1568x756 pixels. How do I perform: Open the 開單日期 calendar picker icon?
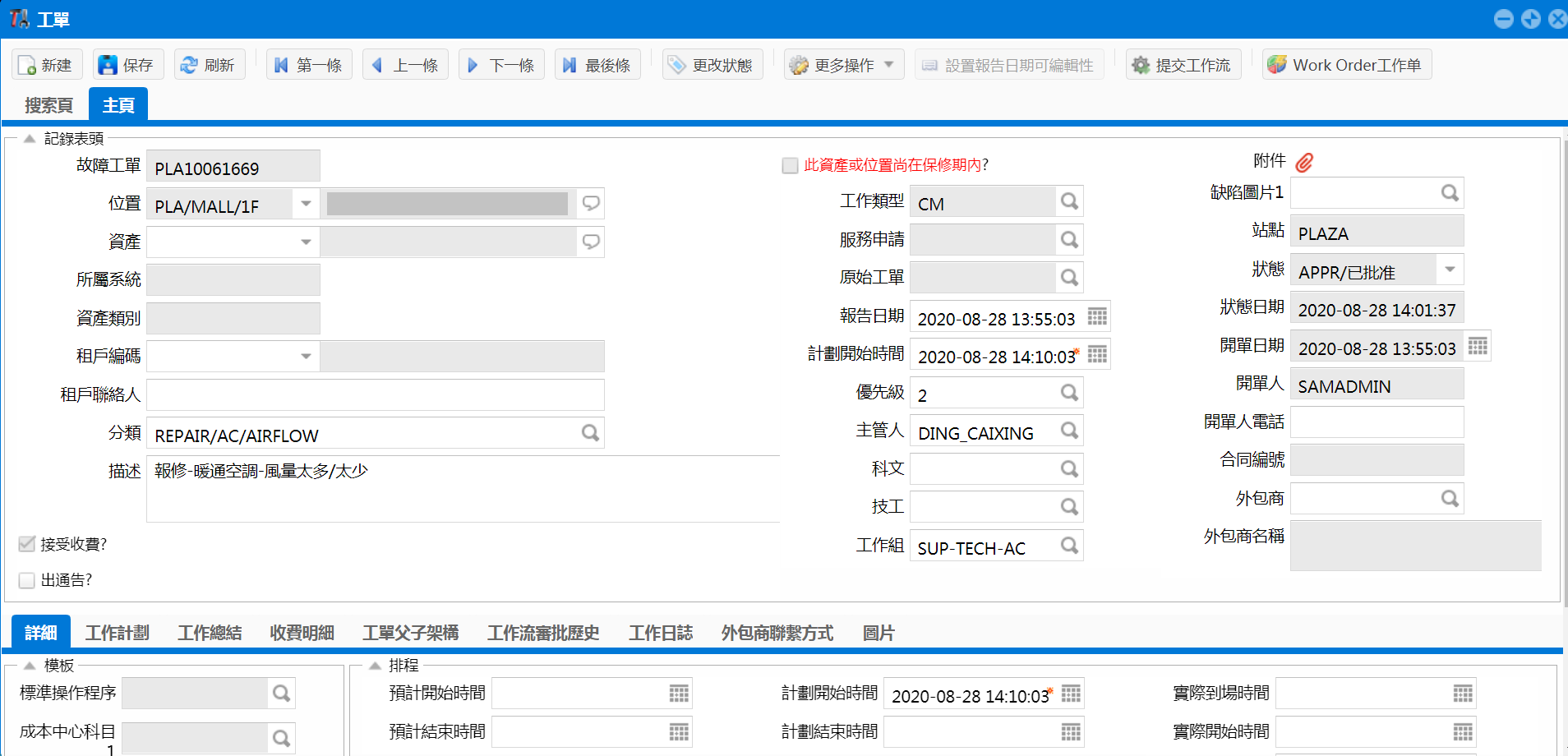(1478, 346)
